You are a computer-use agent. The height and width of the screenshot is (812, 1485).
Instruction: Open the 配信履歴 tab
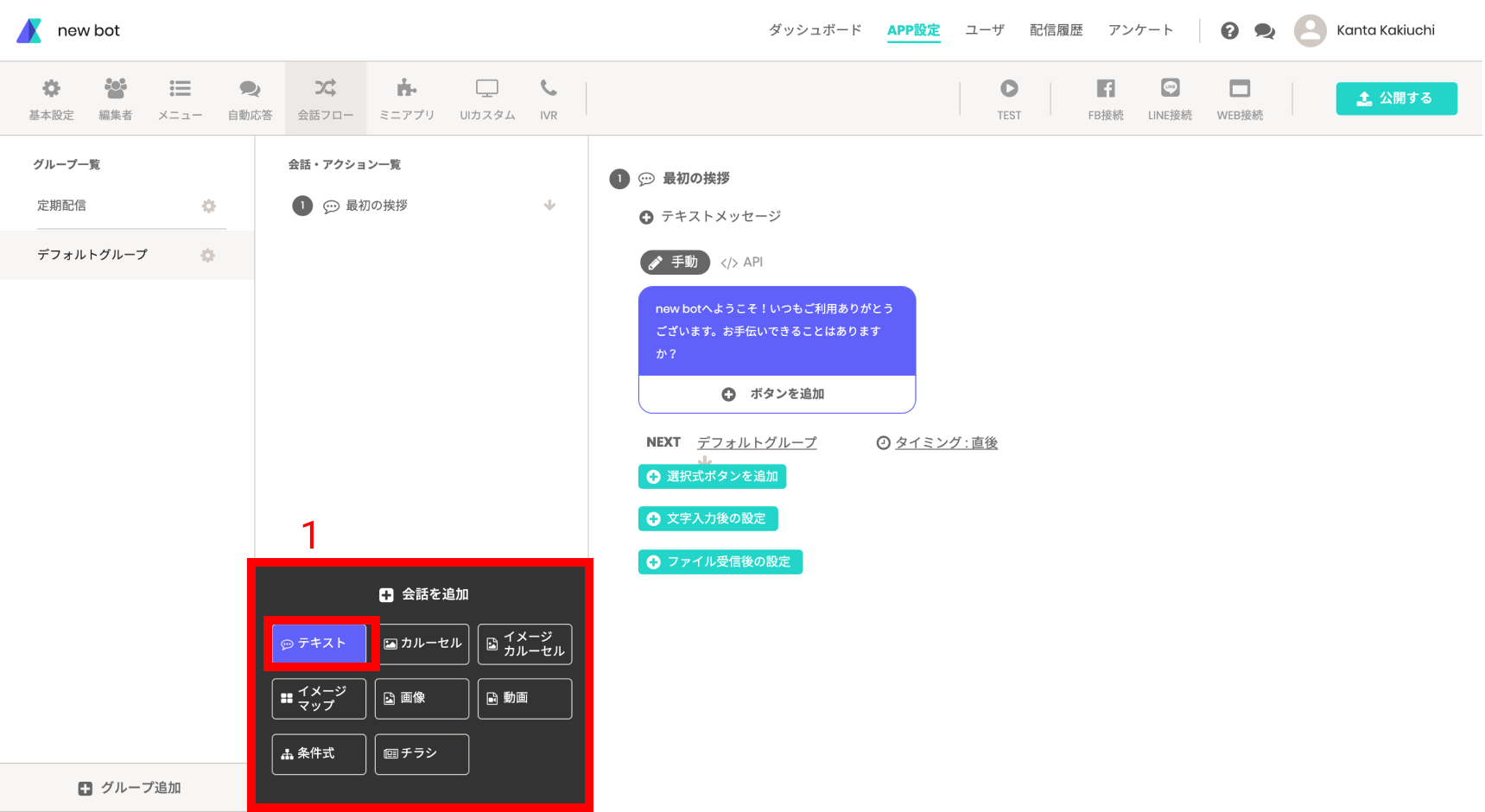[x=1056, y=30]
